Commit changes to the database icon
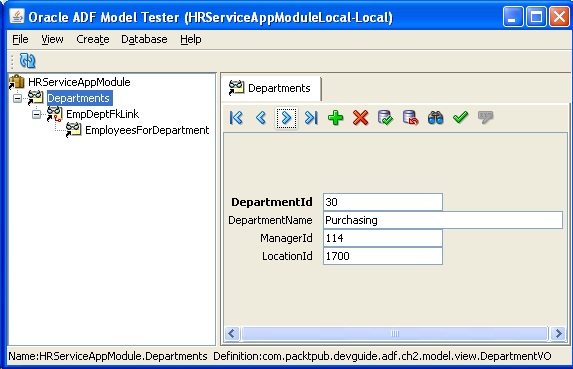Viewport: 573px width, 369px height. 385,118
